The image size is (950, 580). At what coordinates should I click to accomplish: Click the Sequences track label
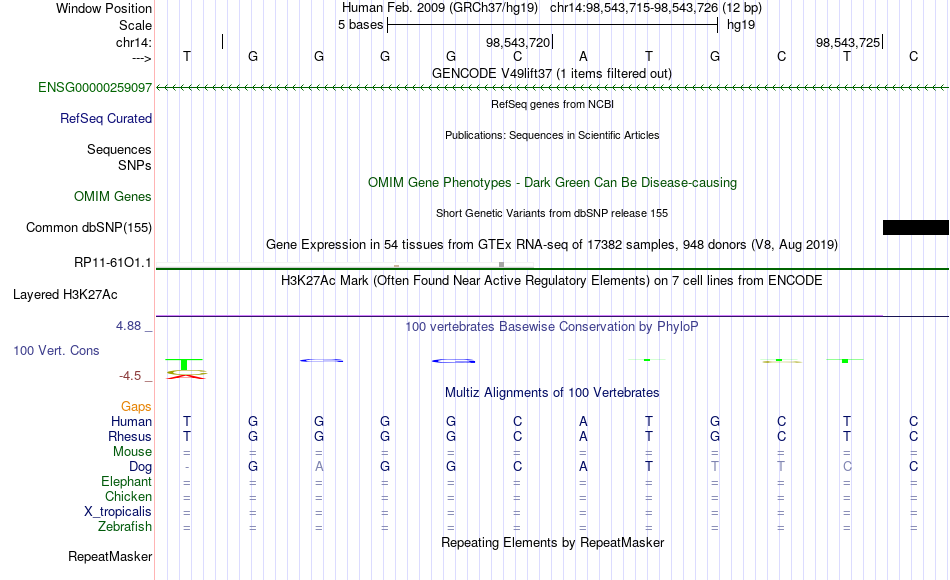point(119,149)
